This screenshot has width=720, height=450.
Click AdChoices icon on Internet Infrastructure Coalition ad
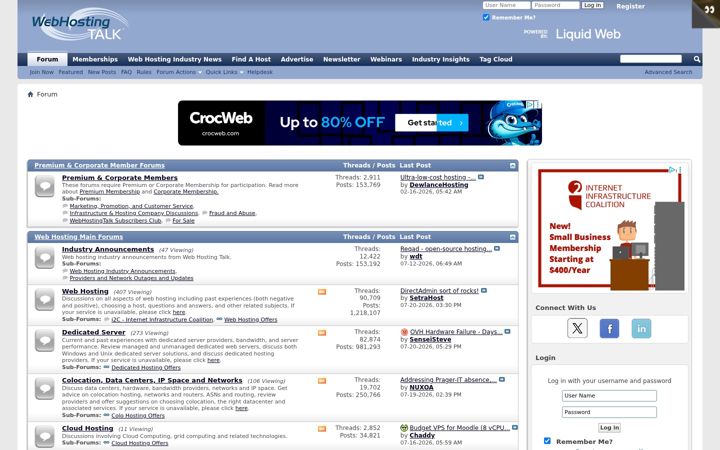(672, 170)
